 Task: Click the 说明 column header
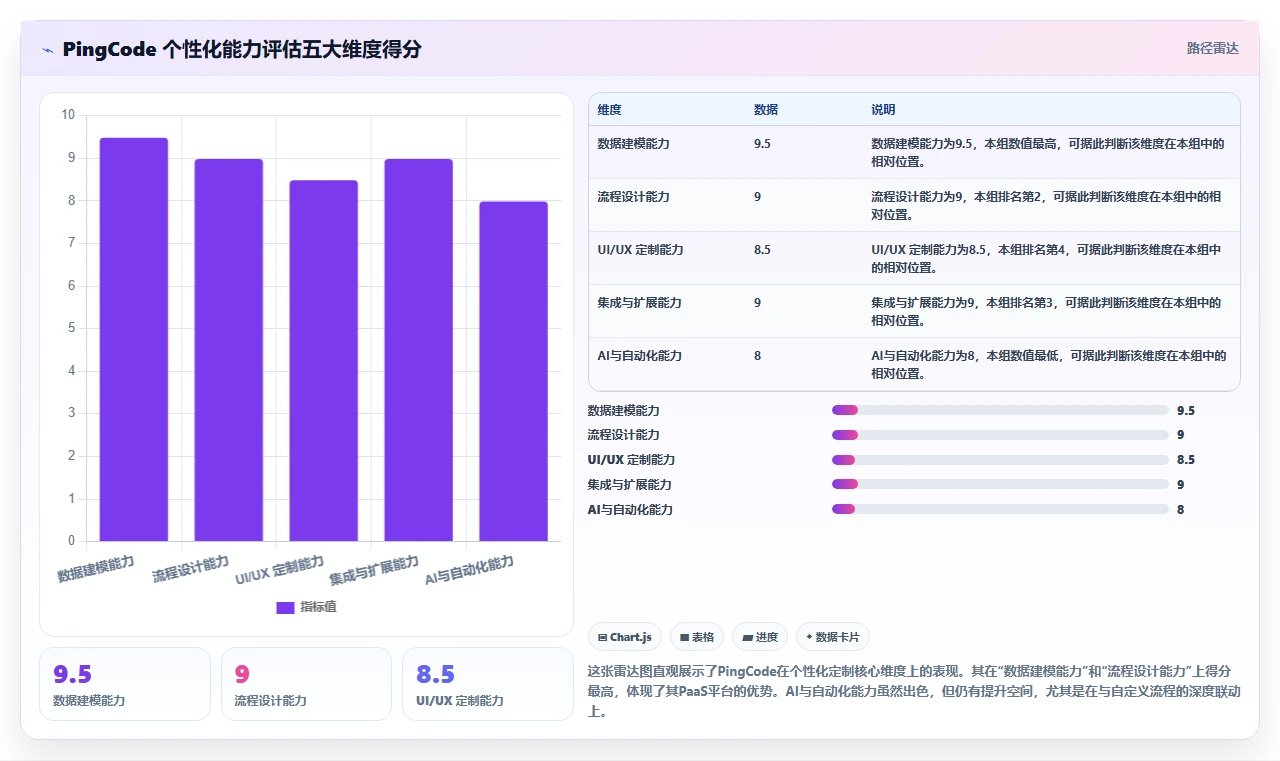(x=883, y=110)
